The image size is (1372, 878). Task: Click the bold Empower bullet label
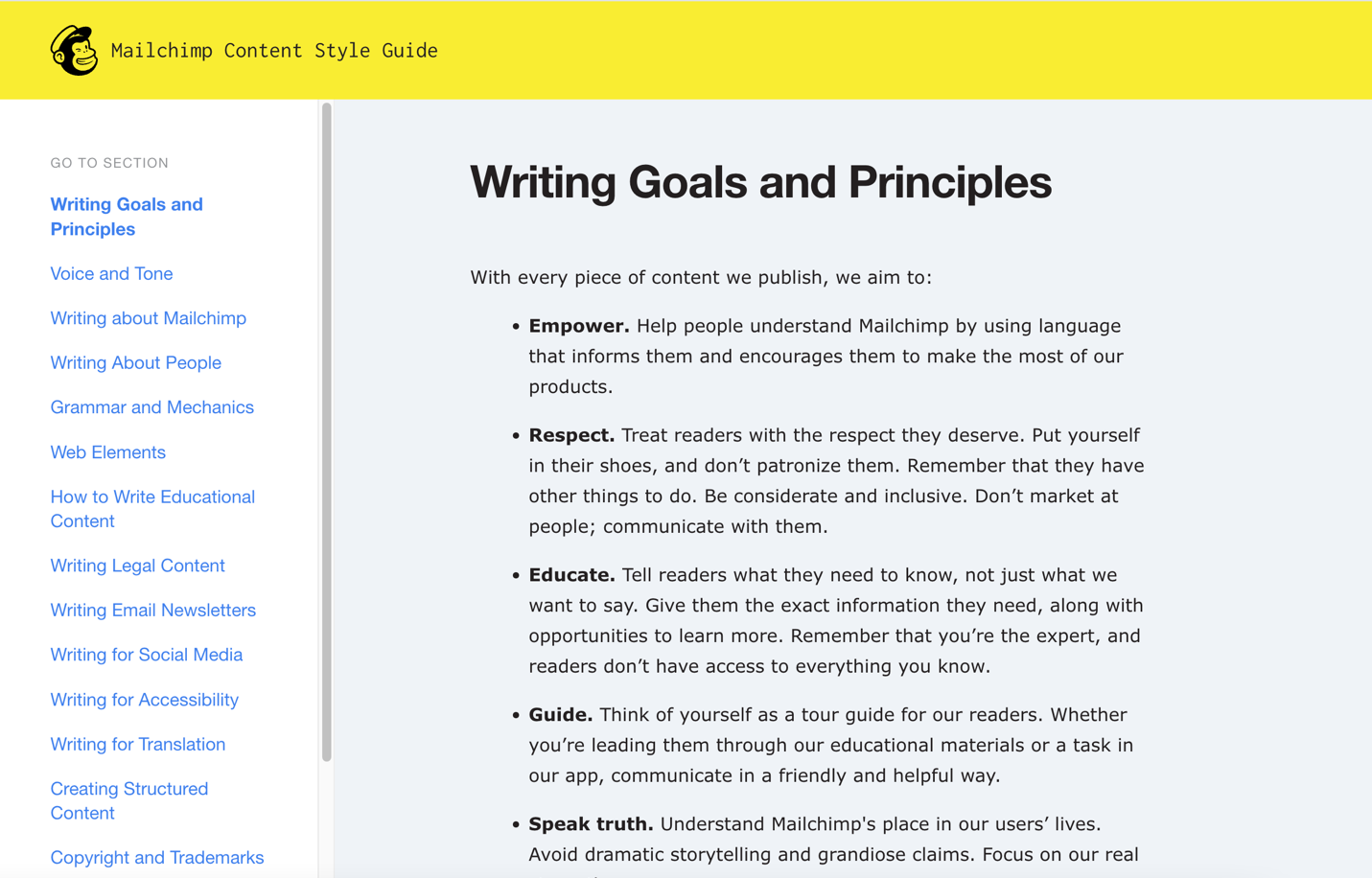click(578, 325)
